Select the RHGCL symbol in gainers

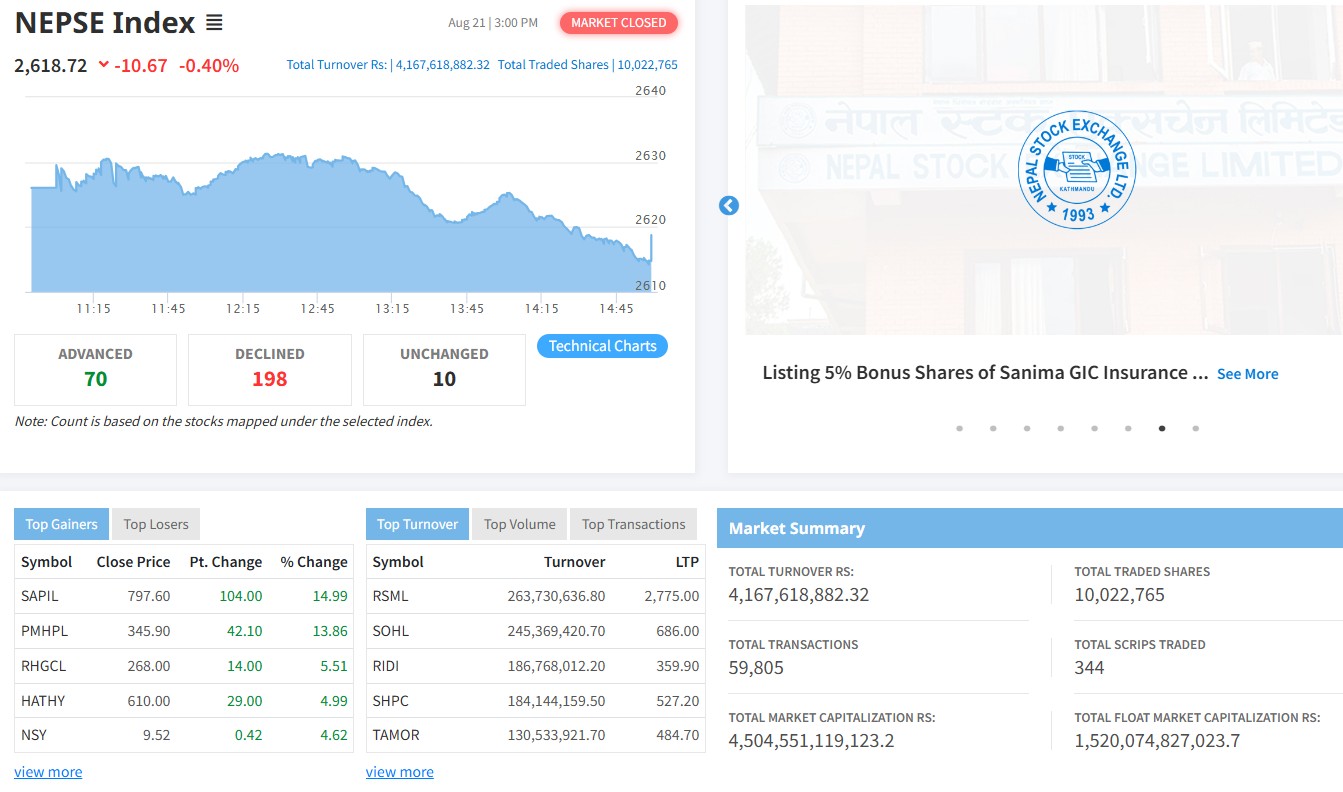point(45,666)
